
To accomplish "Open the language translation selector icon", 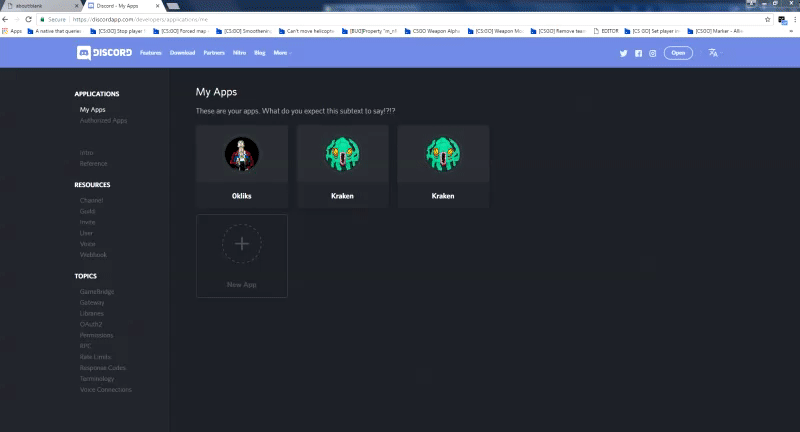I will pos(713,53).
